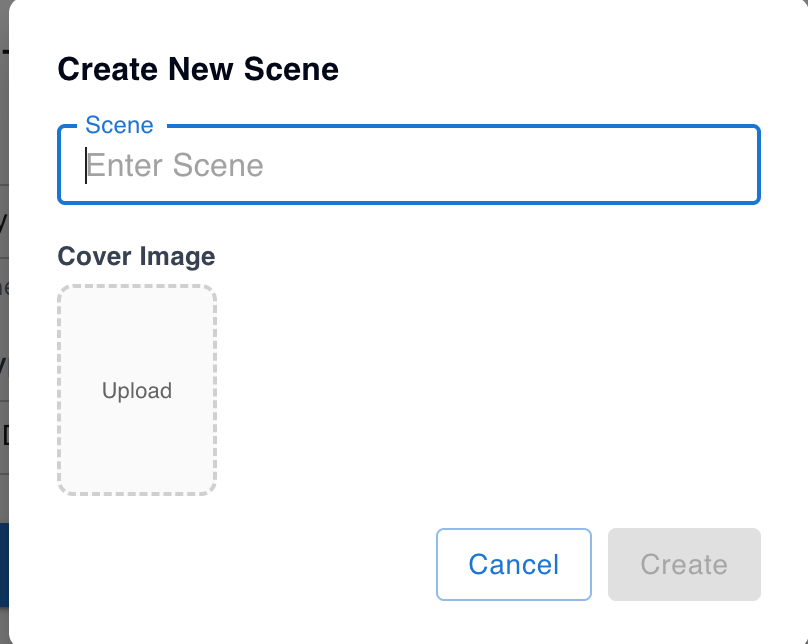This screenshot has height=644, width=808.
Task: Click the greyed-out Create button
Action: 684,564
